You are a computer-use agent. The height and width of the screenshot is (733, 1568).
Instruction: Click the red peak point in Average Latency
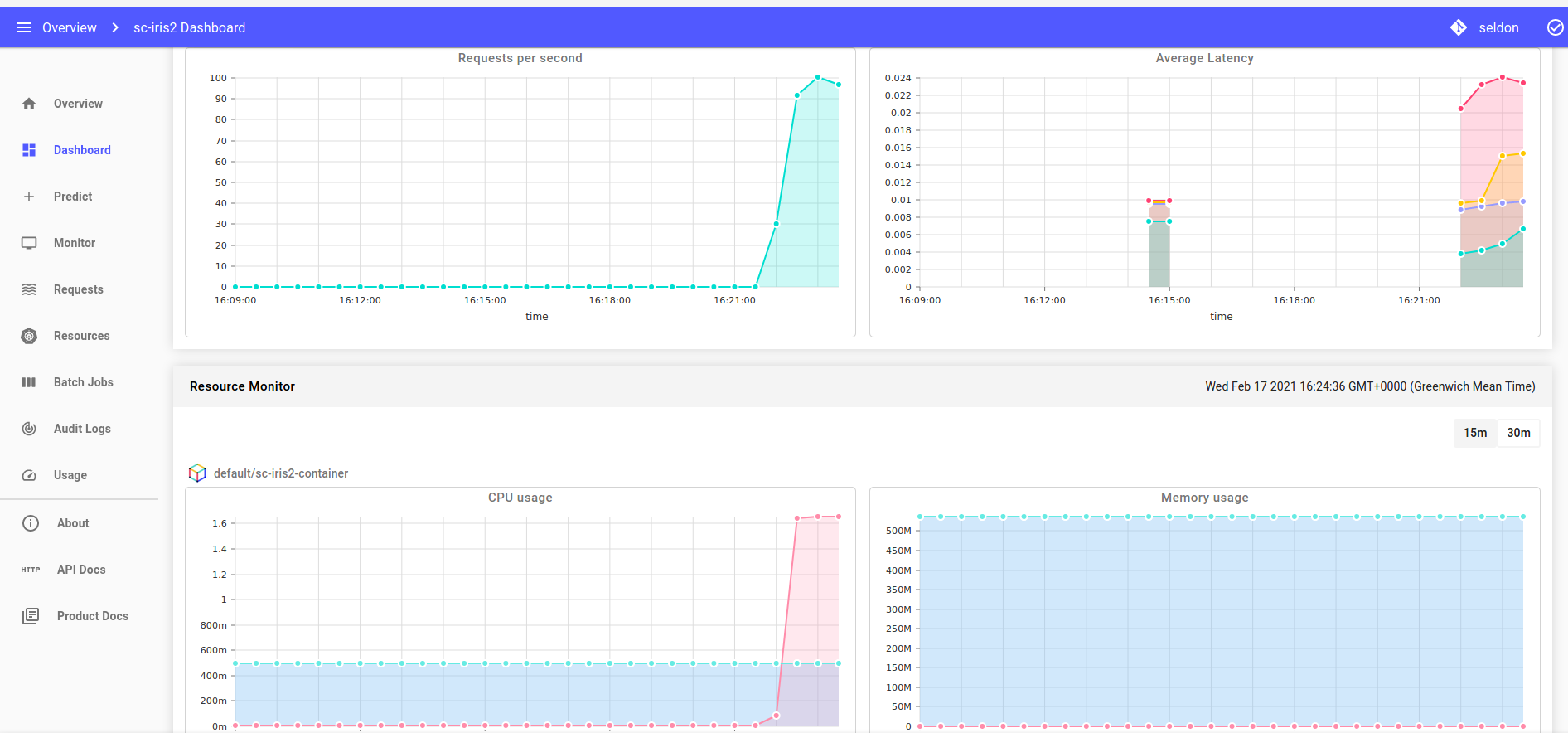(1503, 77)
